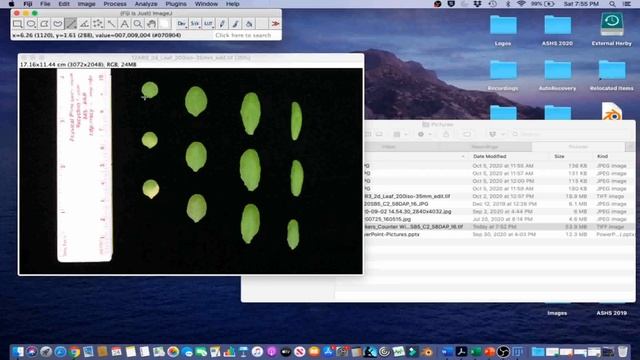Click the Color picker tool
The height and width of the screenshot is (360, 640).
164,24
